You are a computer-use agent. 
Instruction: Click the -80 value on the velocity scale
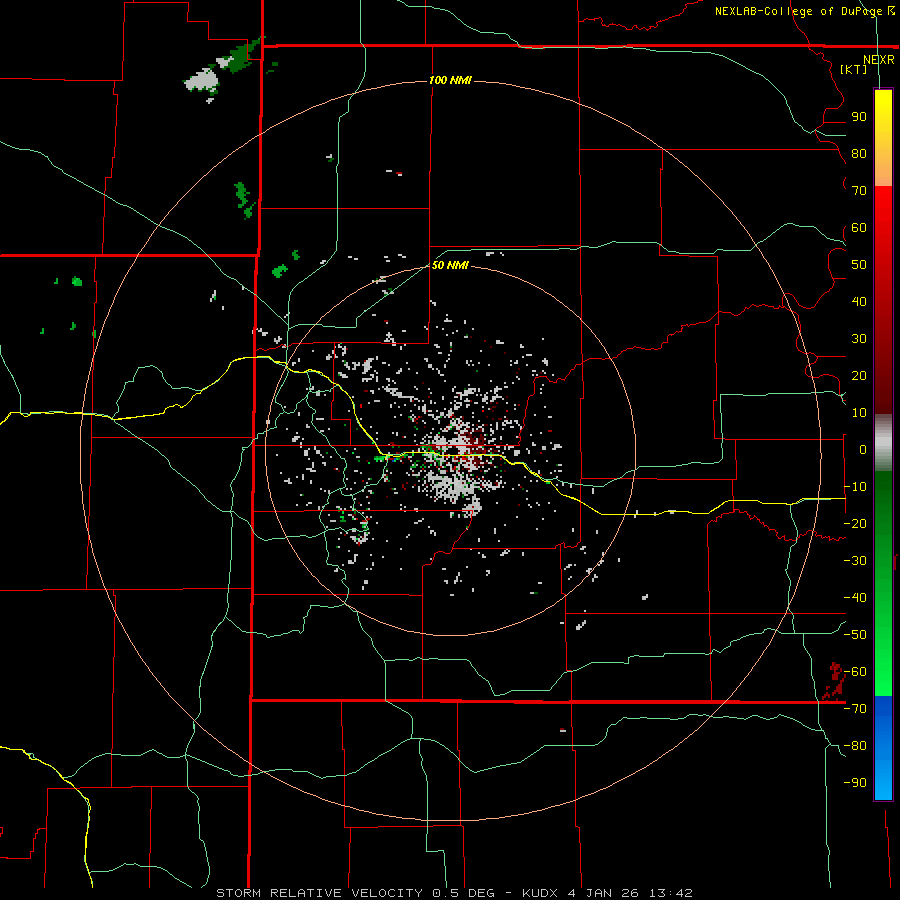pos(855,746)
